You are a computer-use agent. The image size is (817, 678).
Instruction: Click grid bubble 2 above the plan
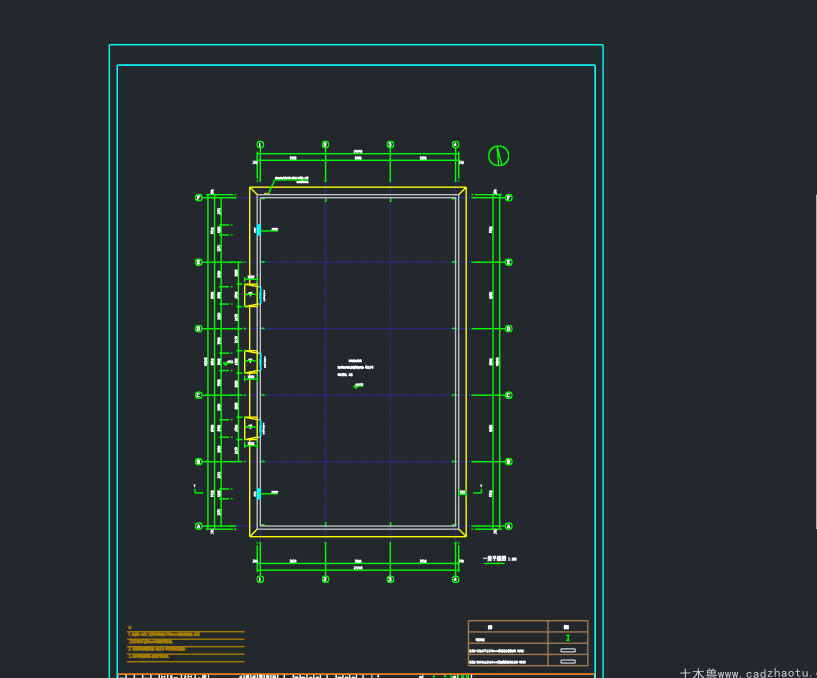click(x=325, y=144)
